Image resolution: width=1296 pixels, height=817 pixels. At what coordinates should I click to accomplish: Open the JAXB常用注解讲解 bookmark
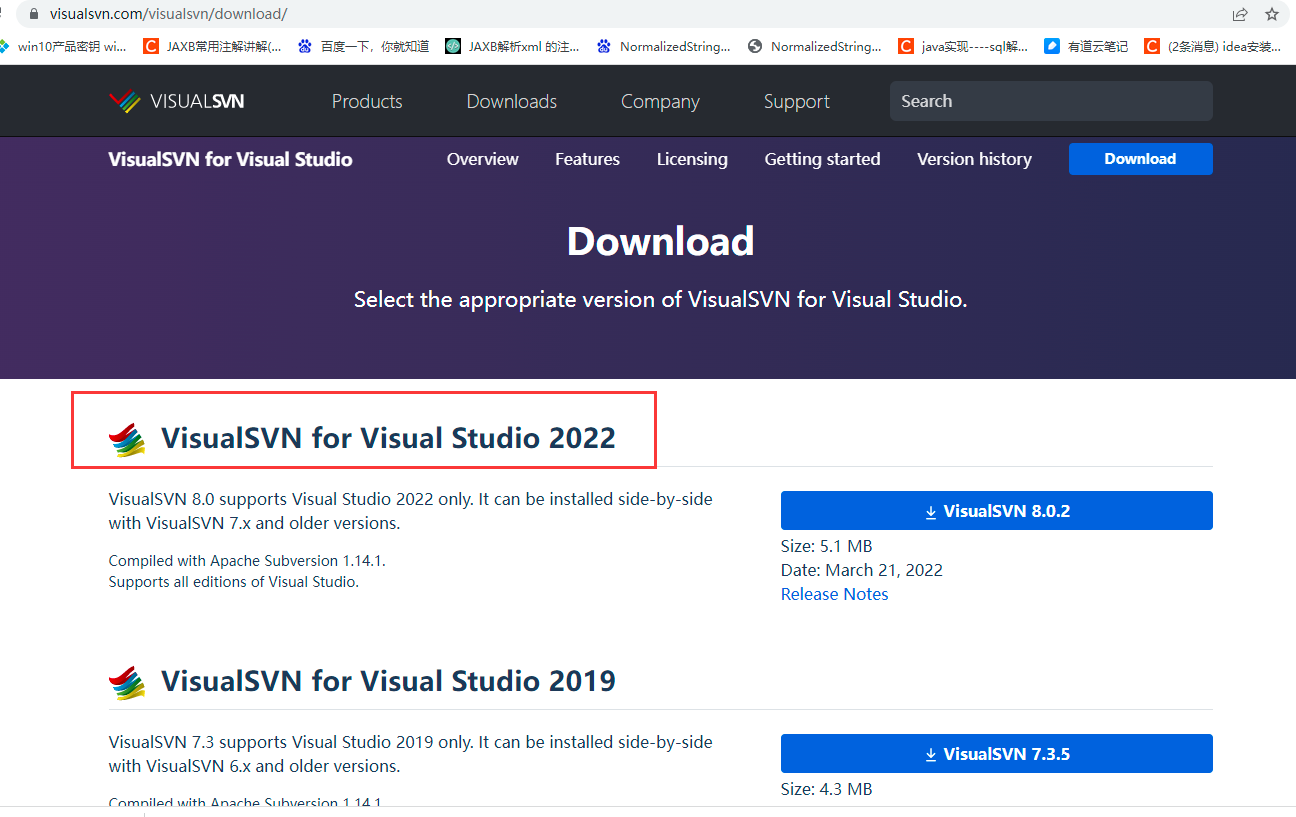point(213,46)
